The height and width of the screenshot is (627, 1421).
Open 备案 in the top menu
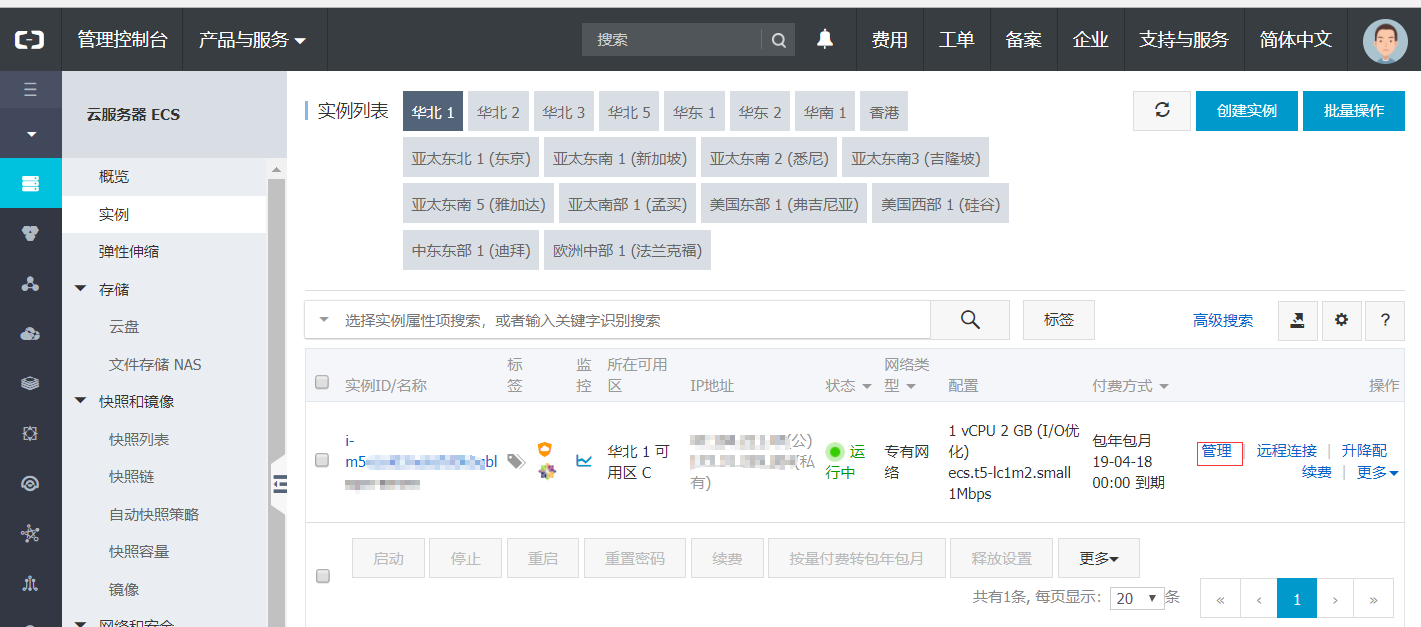pyautogui.click(x=1023, y=40)
